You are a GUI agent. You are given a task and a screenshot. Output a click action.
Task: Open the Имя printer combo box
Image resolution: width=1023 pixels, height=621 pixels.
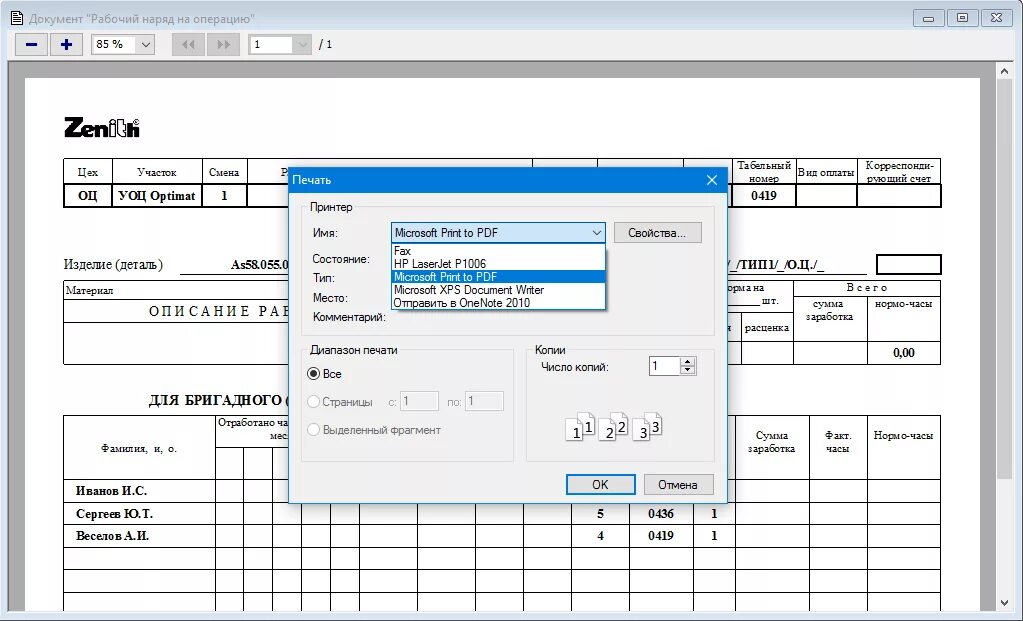(498, 233)
